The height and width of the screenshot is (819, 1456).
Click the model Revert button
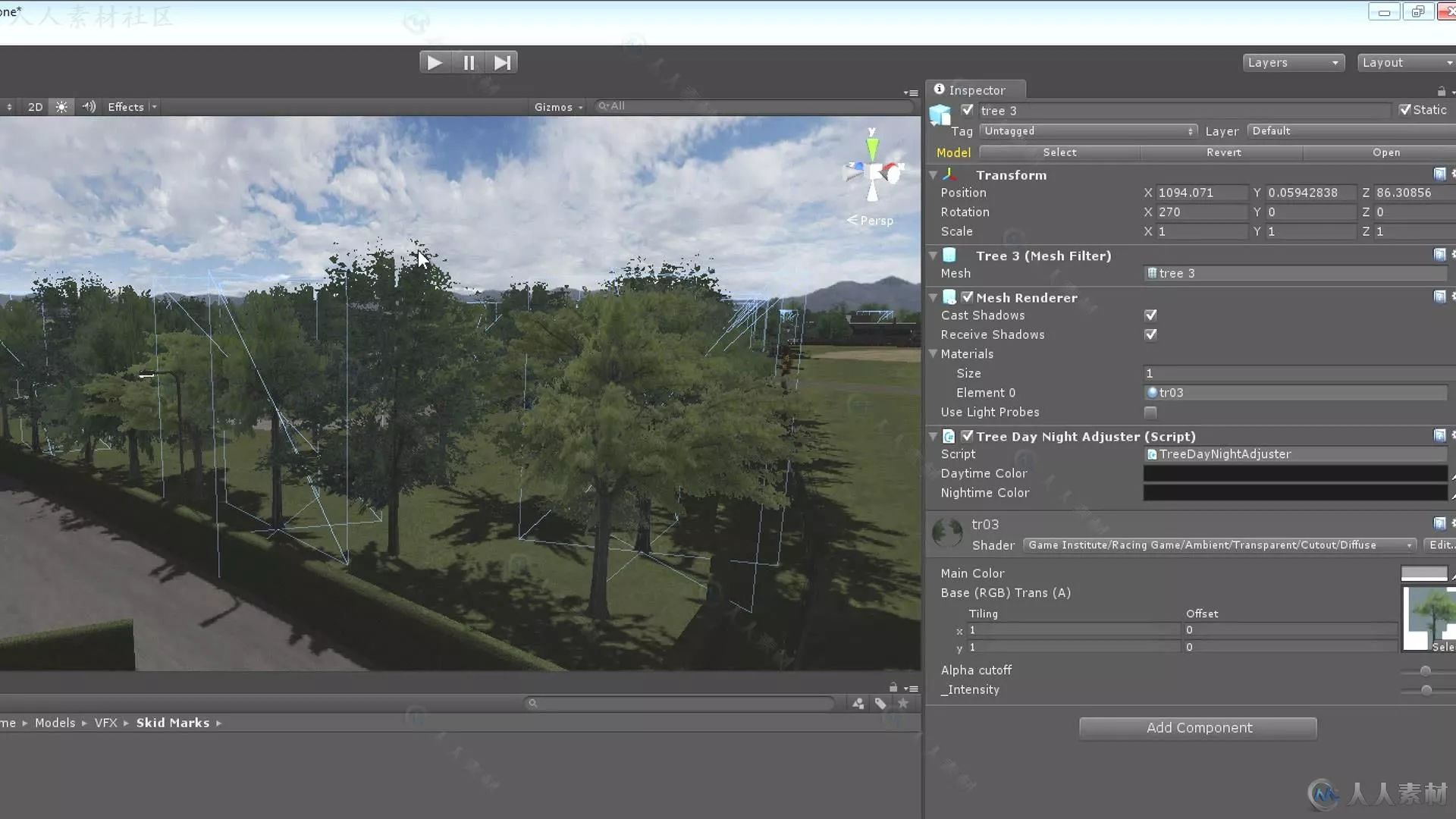click(1223, 152)
